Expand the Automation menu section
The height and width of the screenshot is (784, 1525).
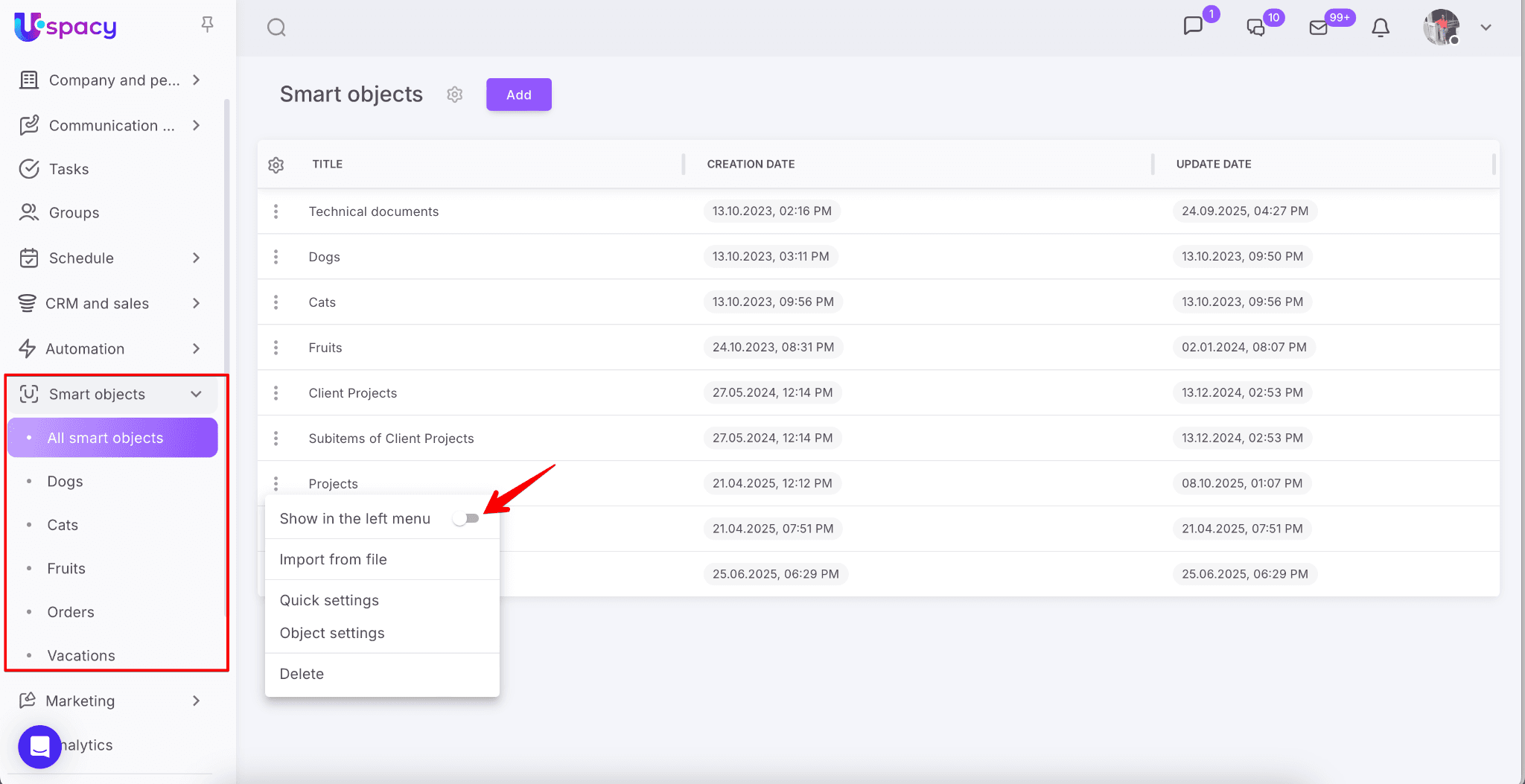[x=196, y=349]
